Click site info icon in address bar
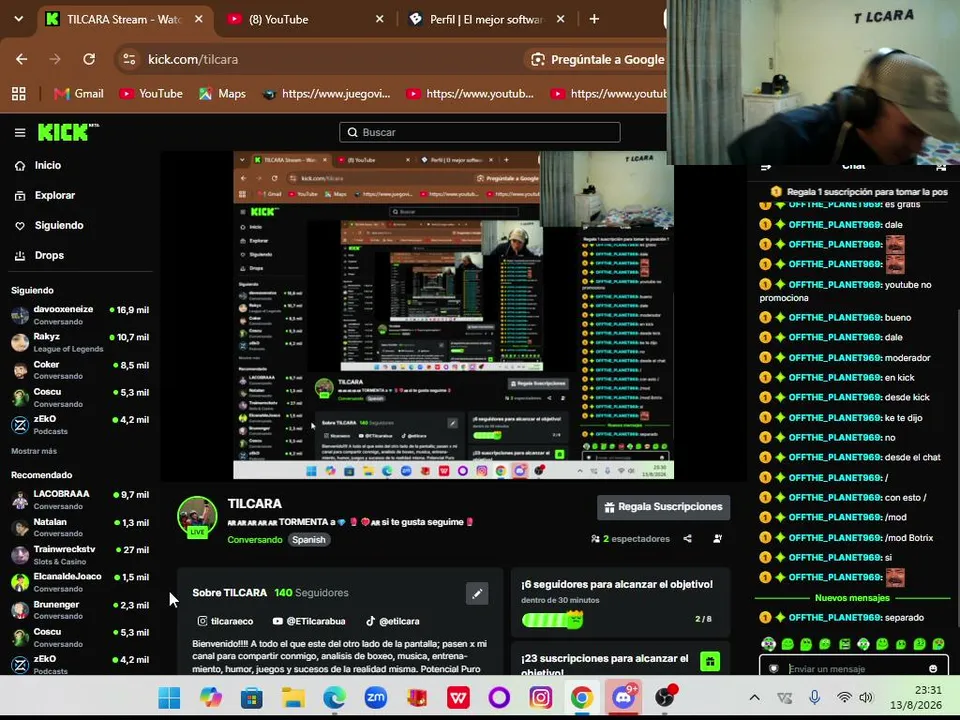The width and height of the screenshot is (960, 720). (129, 59)
